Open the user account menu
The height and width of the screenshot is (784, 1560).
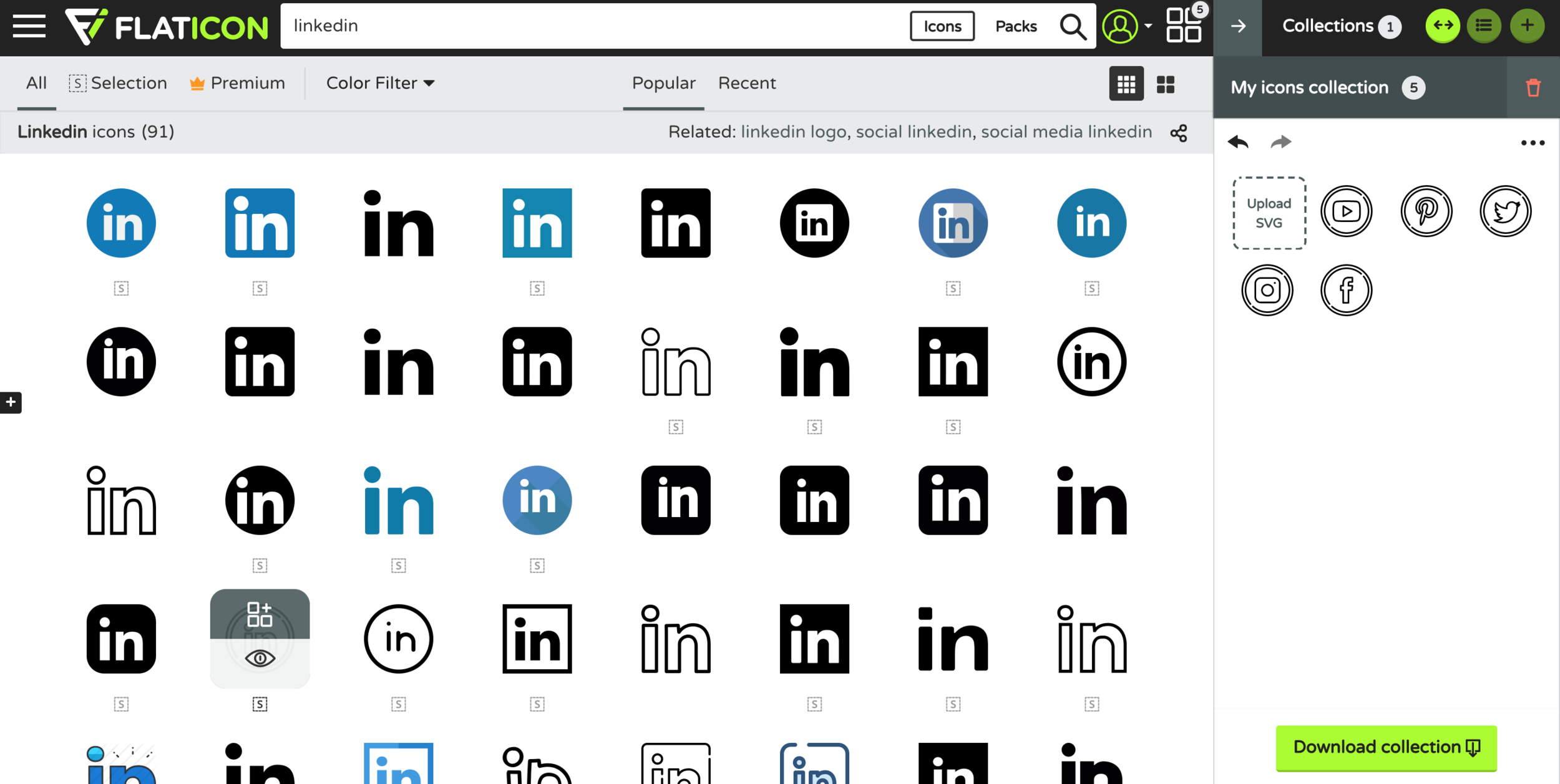pyautogui.click(x=1127, y=26)
